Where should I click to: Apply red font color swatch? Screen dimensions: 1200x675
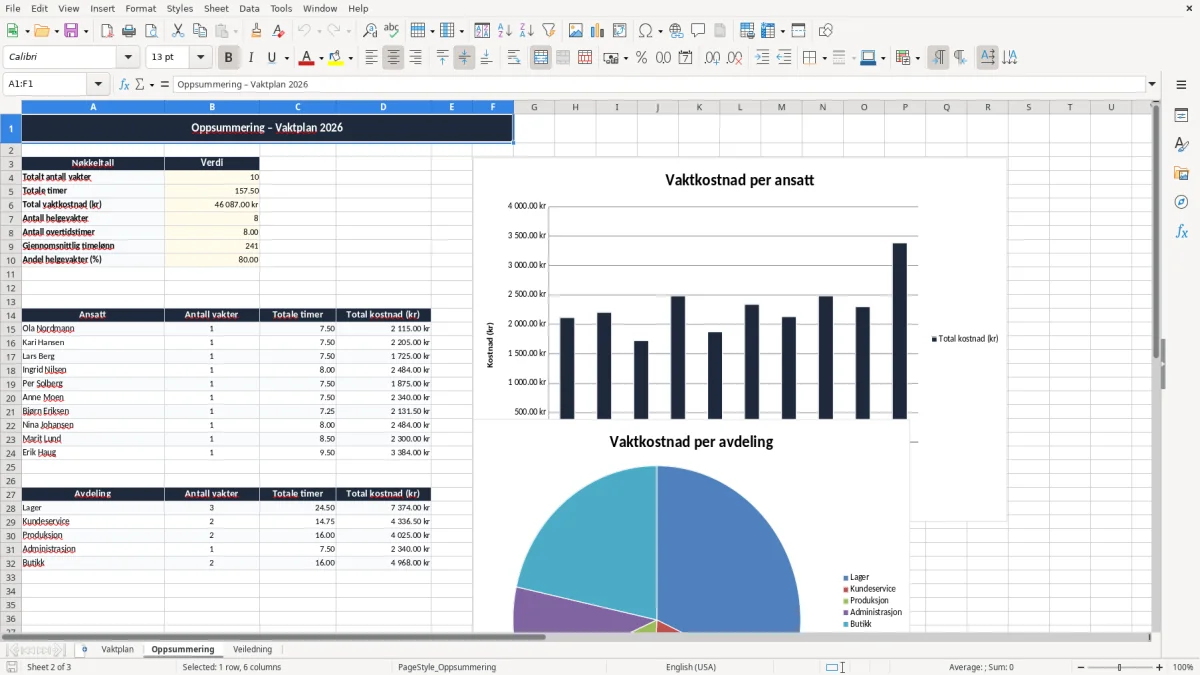[307, 58]
